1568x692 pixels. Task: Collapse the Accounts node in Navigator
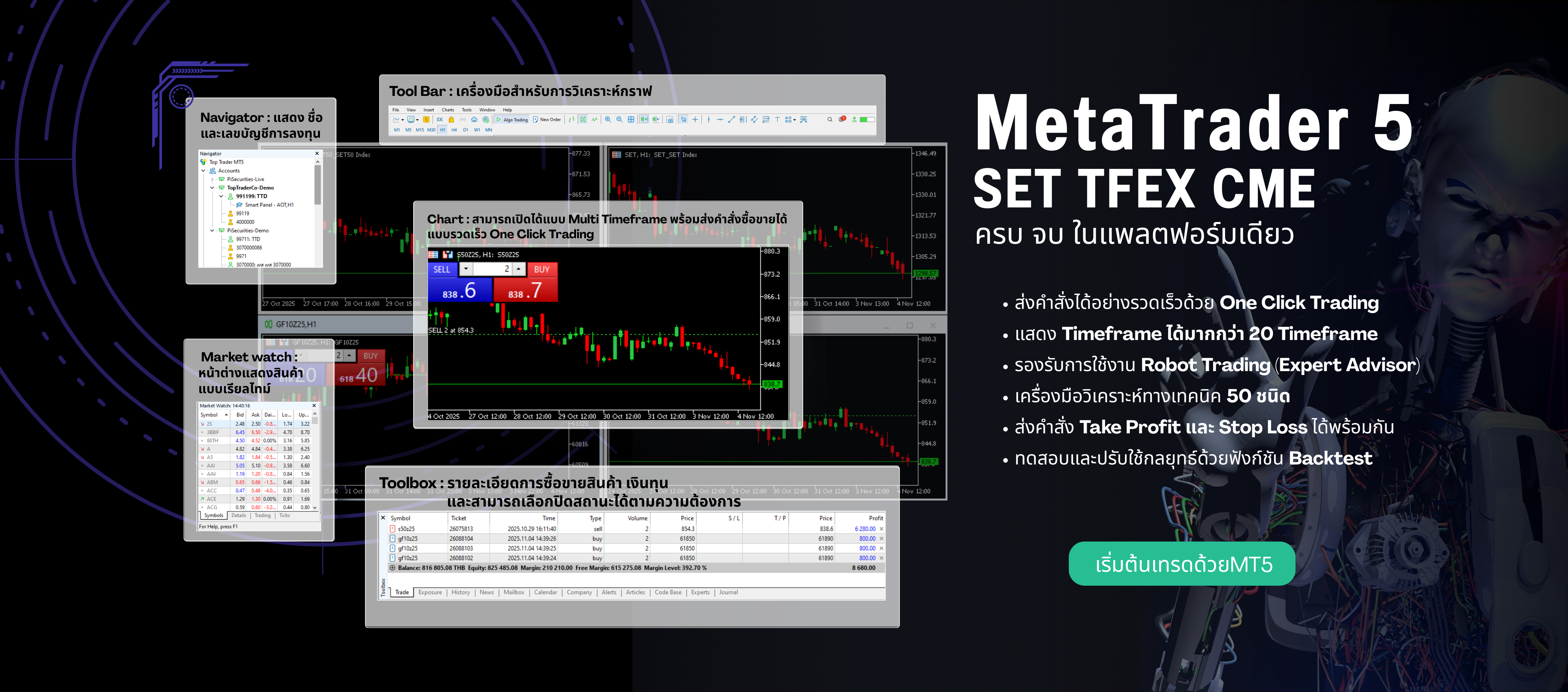(203, 171)
